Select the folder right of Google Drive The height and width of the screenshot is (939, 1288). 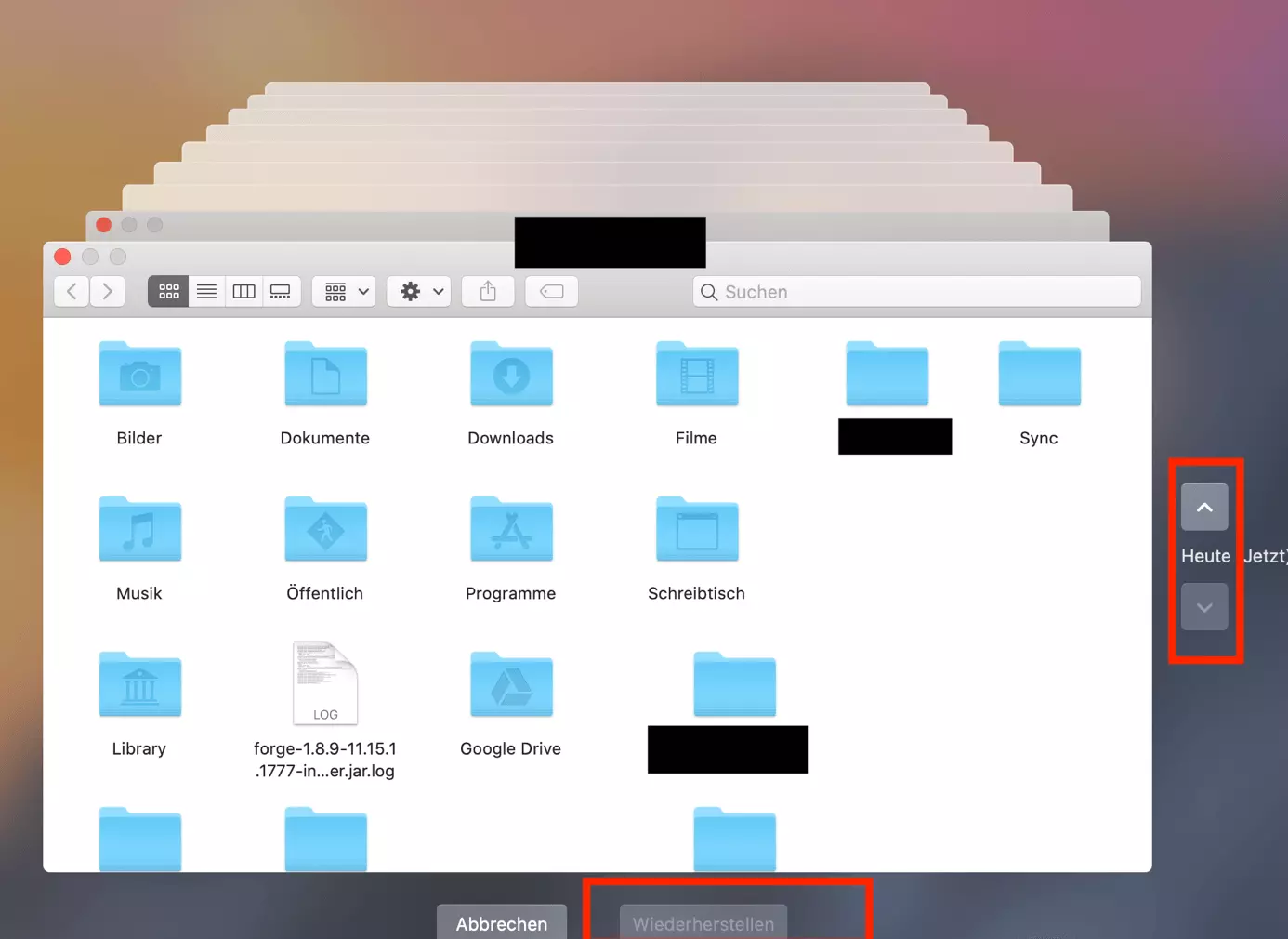coord(734,684)
